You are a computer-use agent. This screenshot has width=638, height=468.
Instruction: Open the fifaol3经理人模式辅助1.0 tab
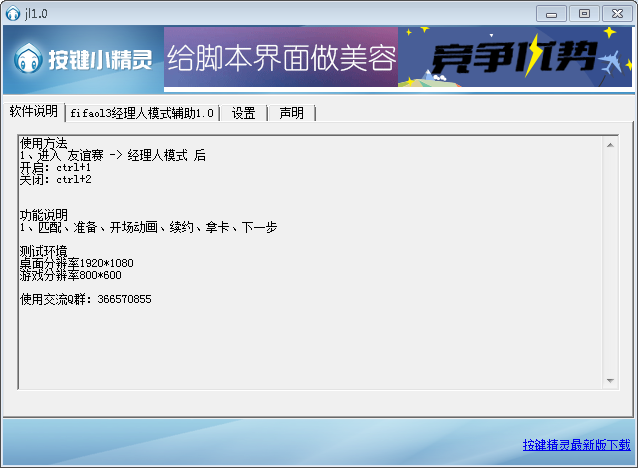click(142, 113)
